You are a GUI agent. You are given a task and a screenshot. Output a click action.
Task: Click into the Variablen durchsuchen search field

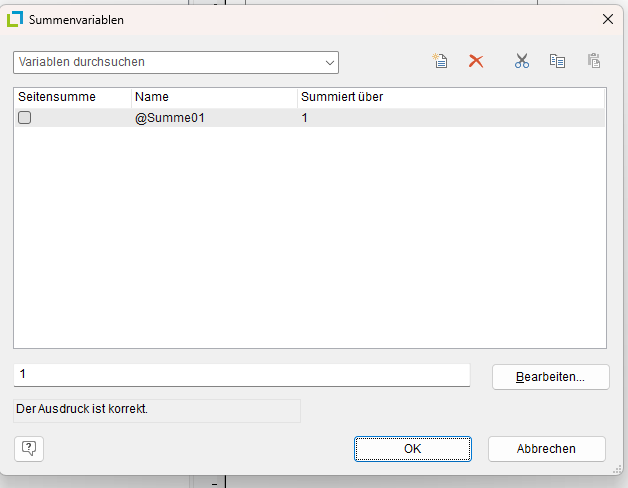pyautogui.click(x=165, y=62)
